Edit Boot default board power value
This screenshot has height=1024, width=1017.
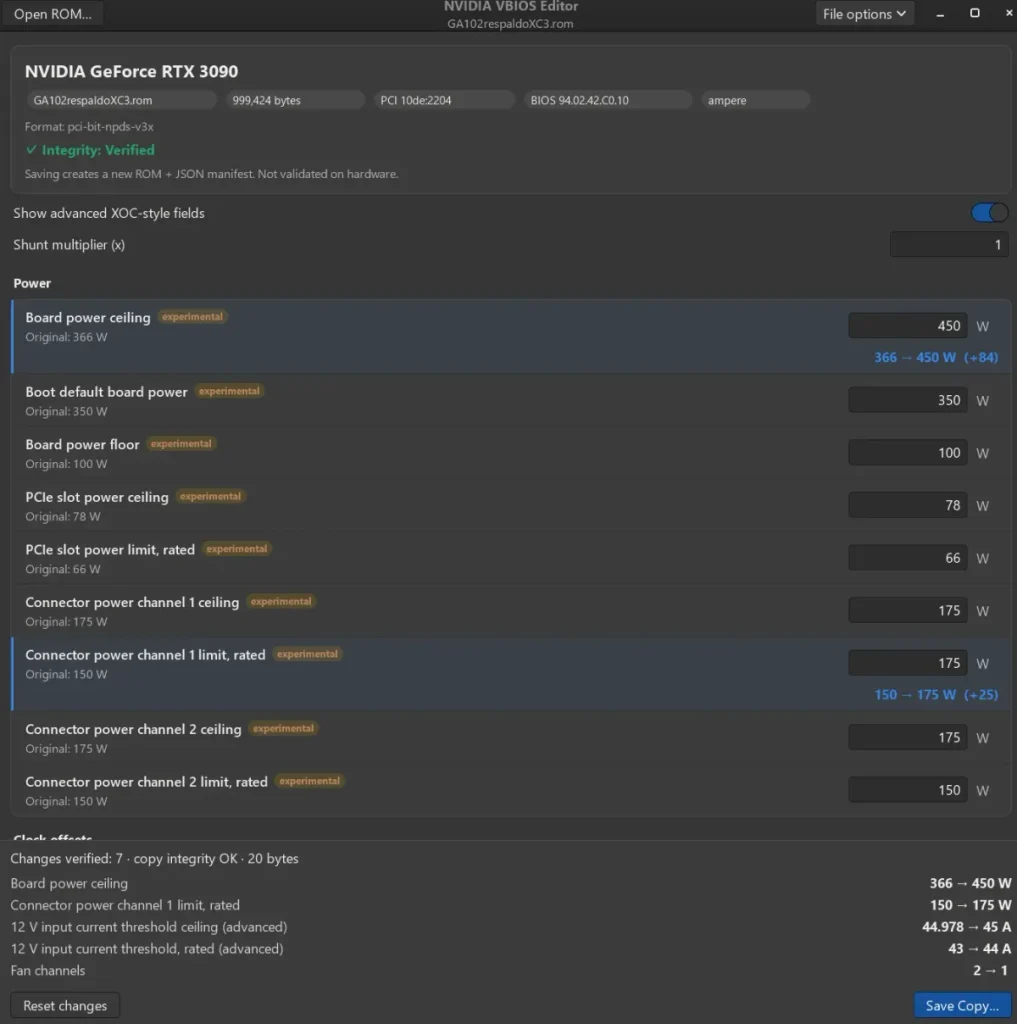(x=907, y=400)
